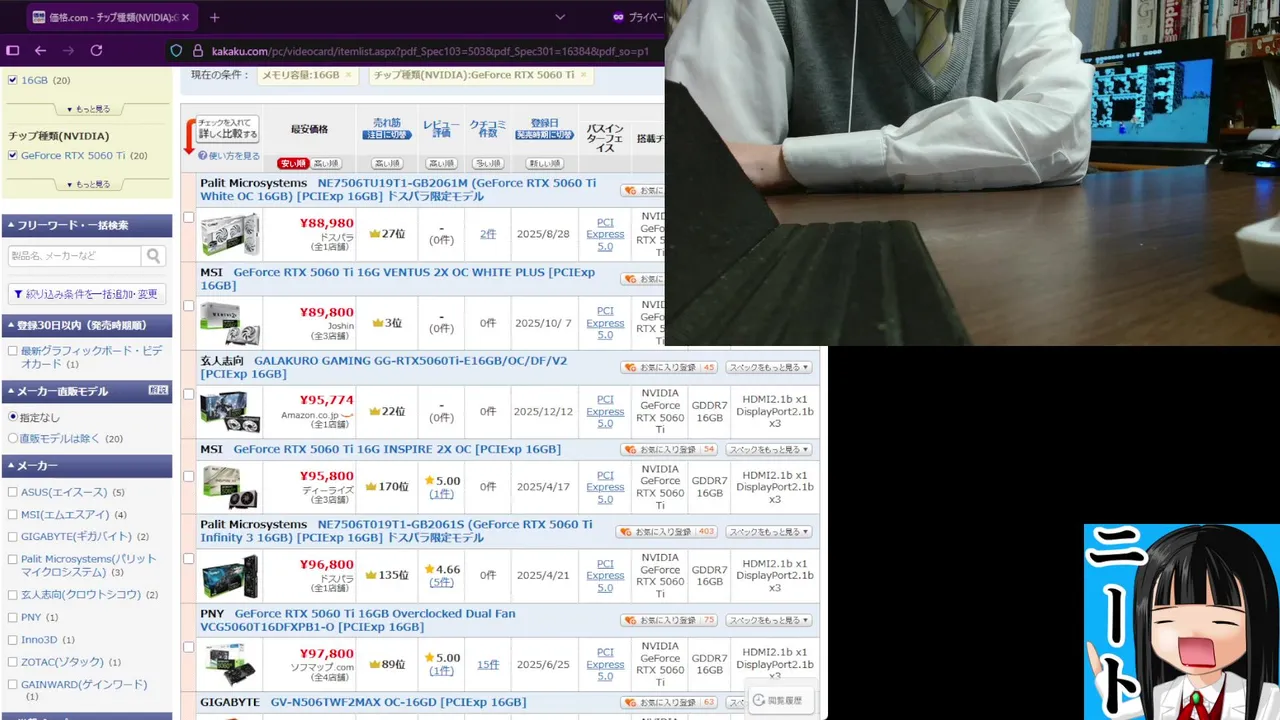Open the (5件) rating link for Palit Infinity

pos(441,582)
